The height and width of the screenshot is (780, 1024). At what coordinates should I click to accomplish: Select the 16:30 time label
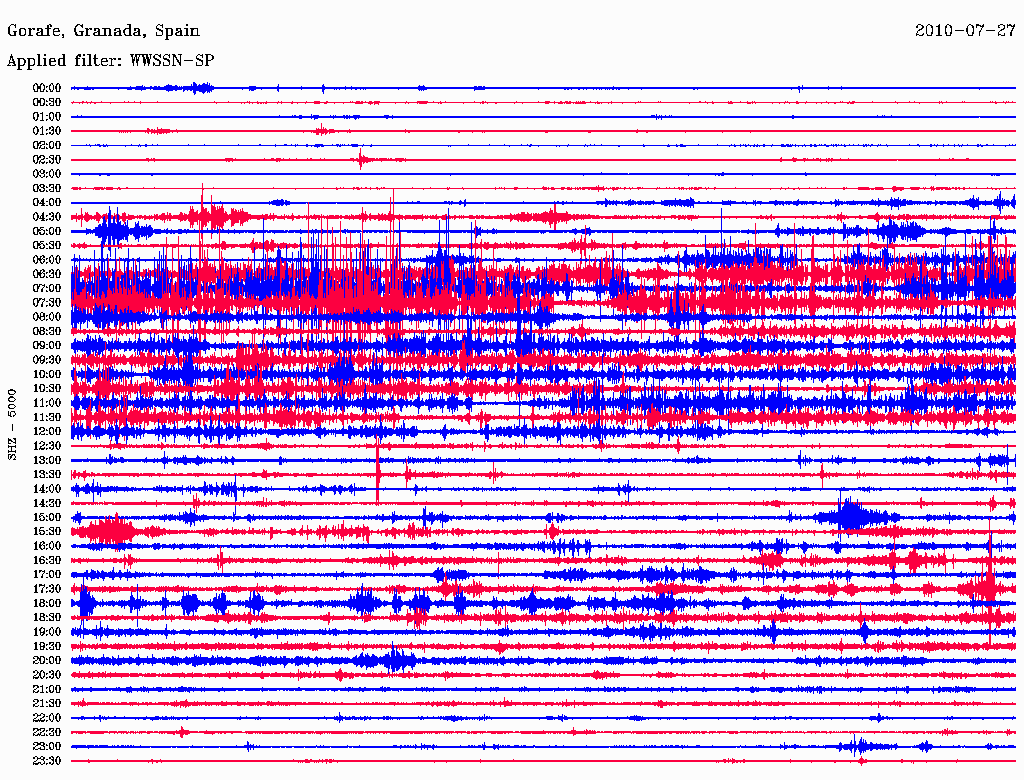coord(46,561)
